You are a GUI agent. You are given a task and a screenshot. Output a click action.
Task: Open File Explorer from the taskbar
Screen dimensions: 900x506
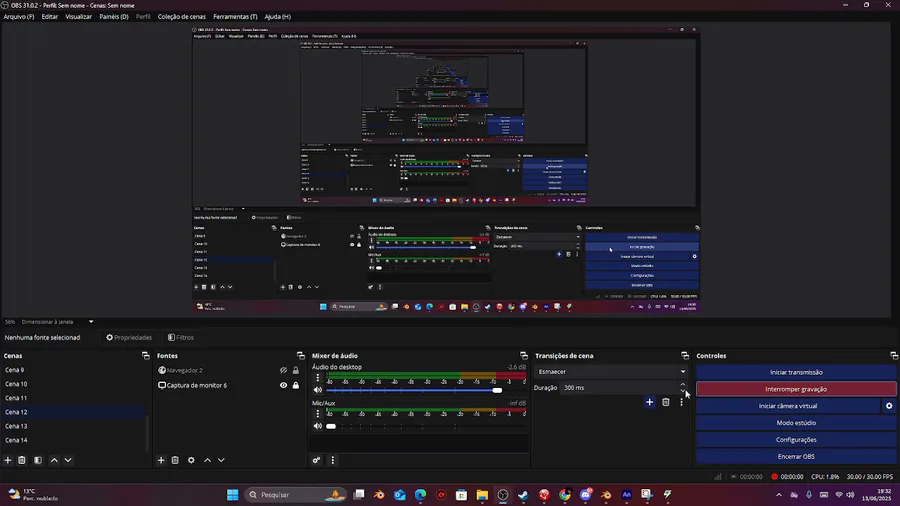(482, 495)
